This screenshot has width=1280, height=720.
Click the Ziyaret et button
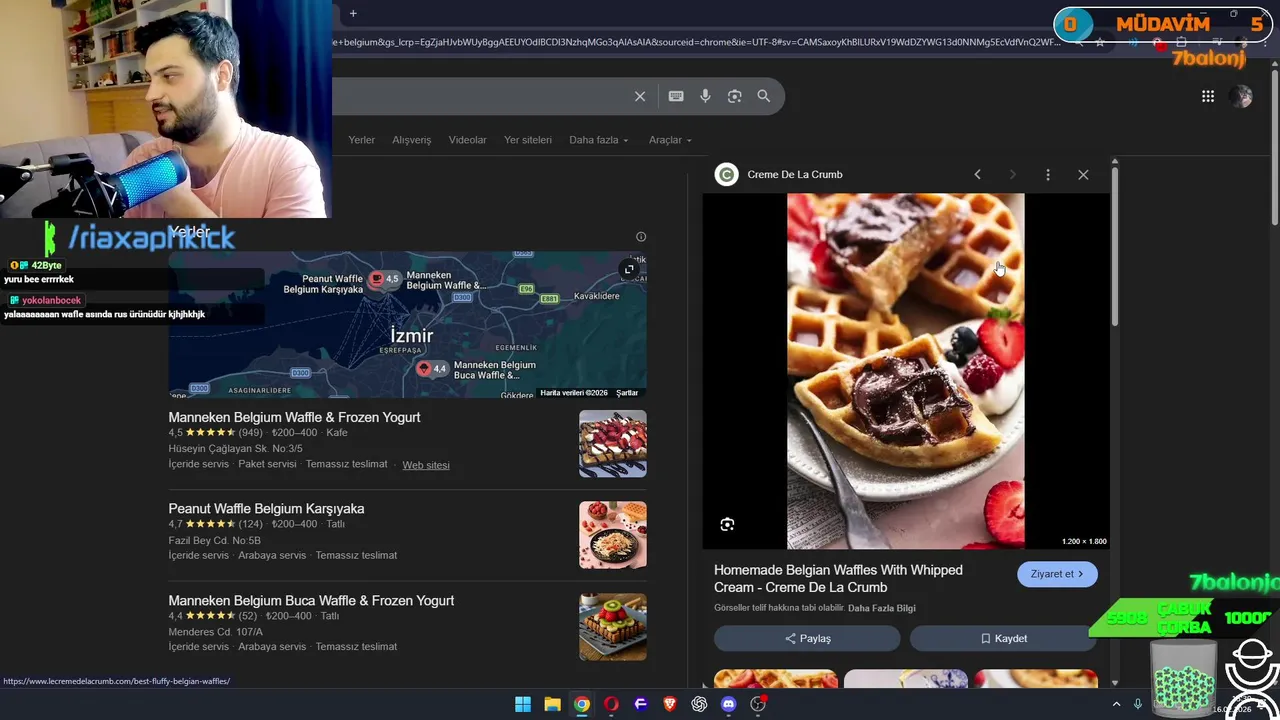[1057, 574]
